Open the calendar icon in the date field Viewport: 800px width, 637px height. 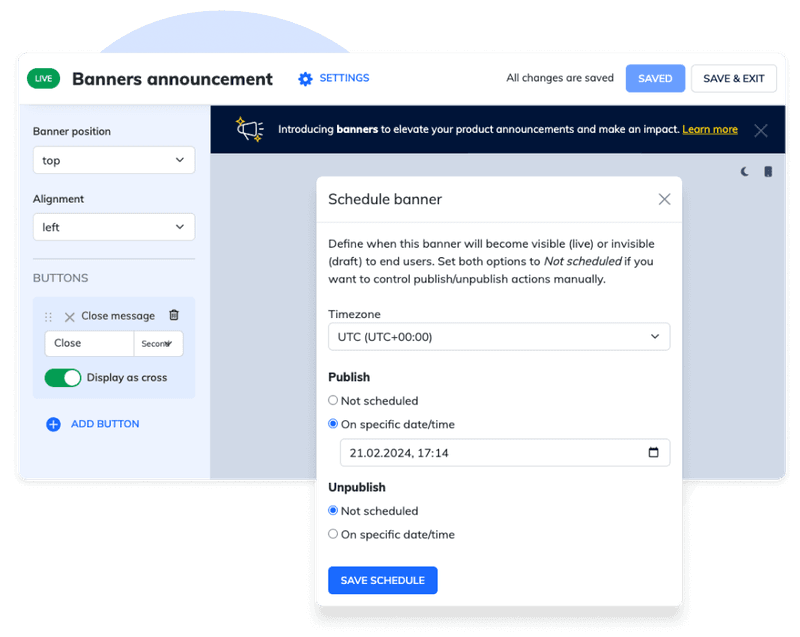pos(655,452)
